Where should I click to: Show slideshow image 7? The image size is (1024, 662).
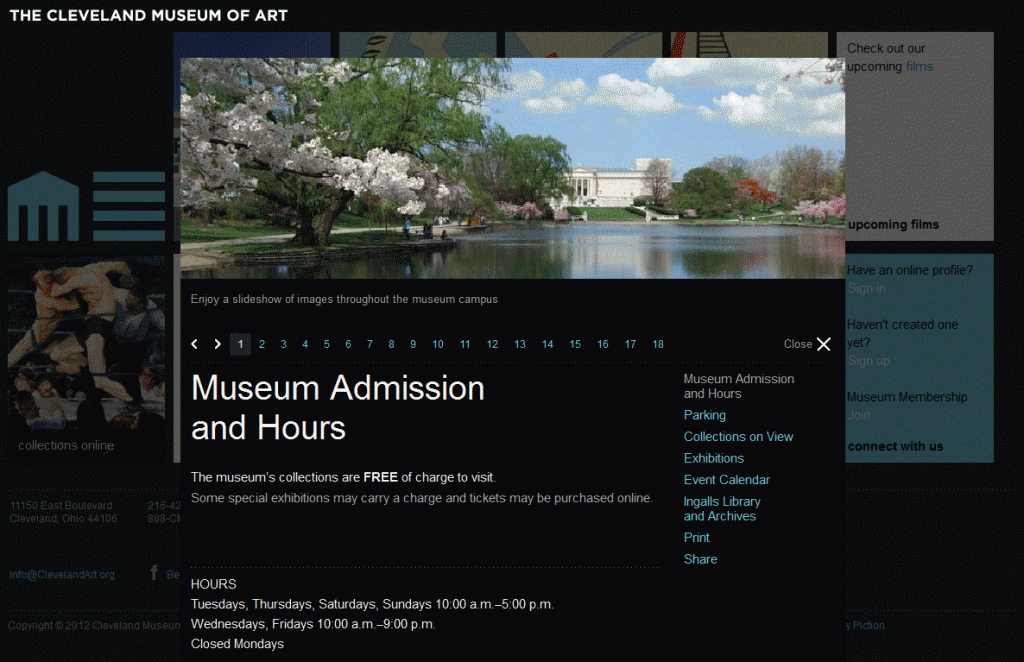pyautogui.click(x=370, y=344)
